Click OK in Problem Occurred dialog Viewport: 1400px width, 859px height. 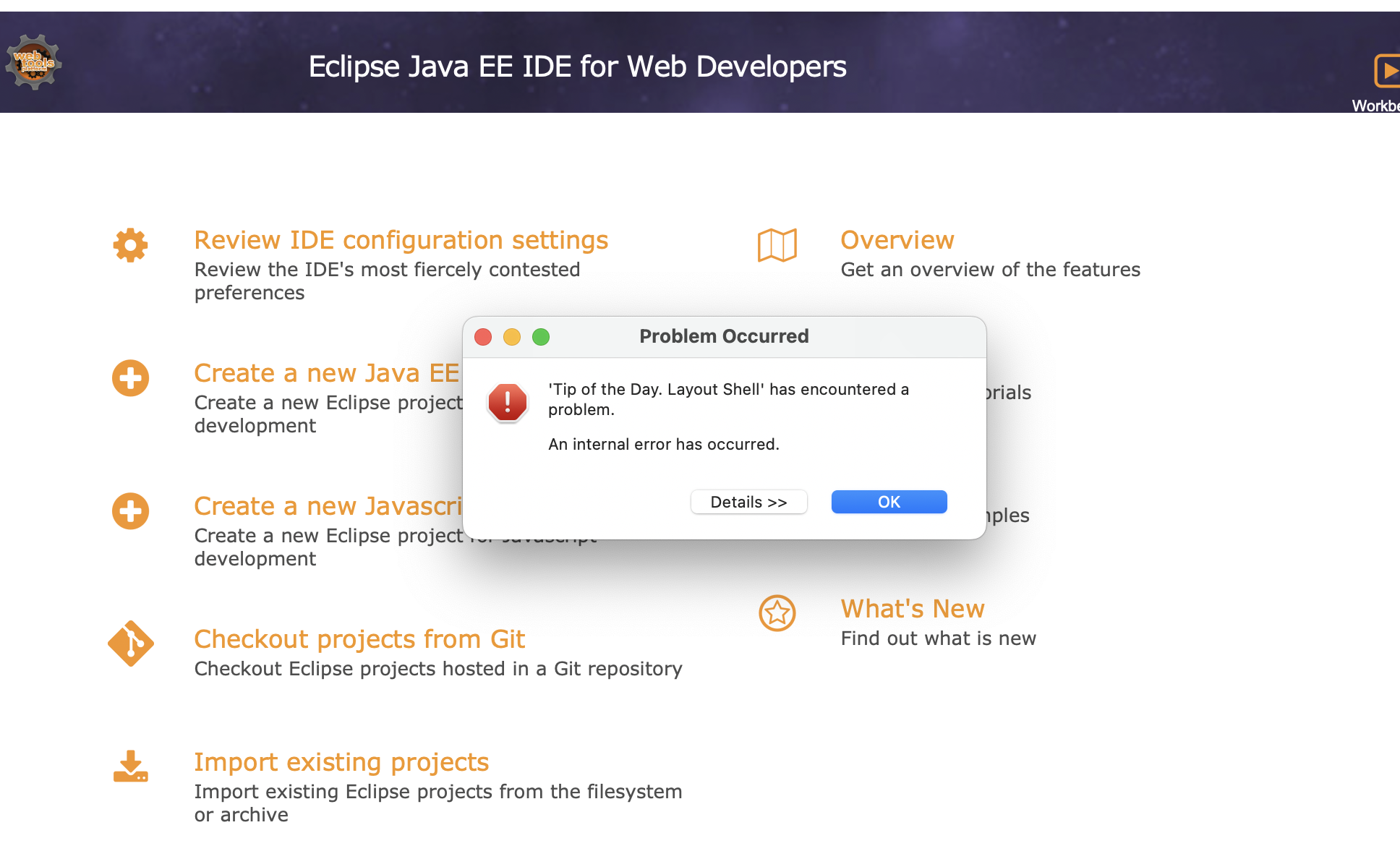point(889,502)
